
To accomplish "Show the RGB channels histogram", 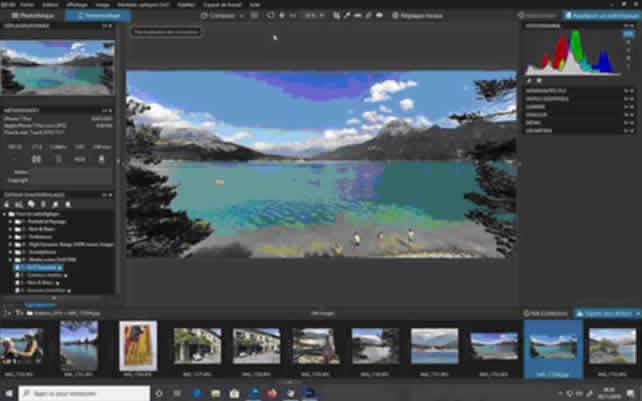I will point(628,34).
